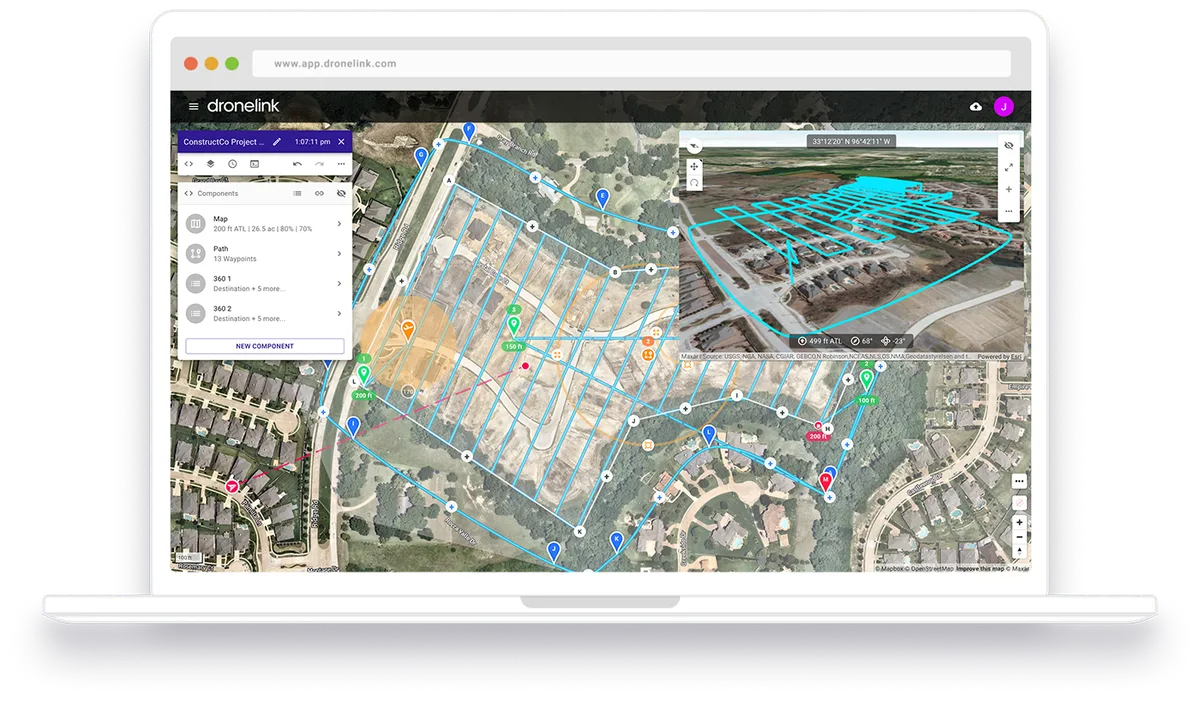Click the '200 ft ATL | 26.5 ac' Map details
1200x712 pixels.
(x=263, y=229)
